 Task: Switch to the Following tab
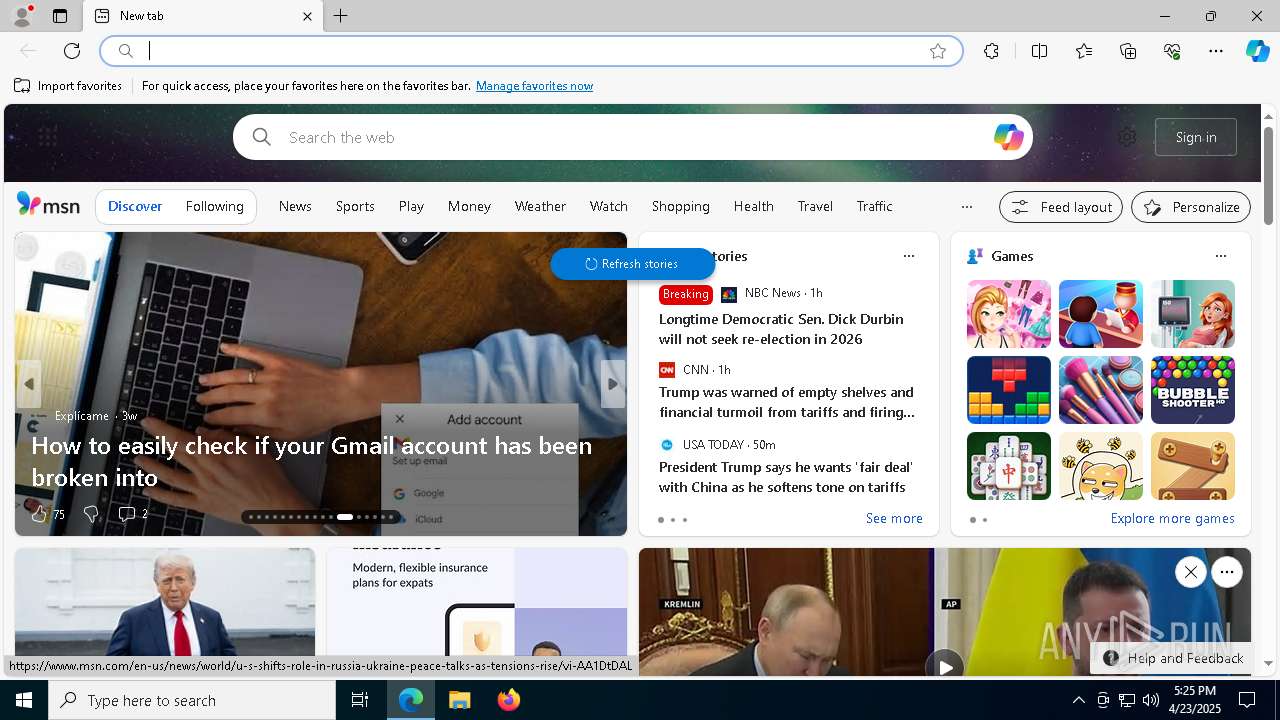coord(215,206)
